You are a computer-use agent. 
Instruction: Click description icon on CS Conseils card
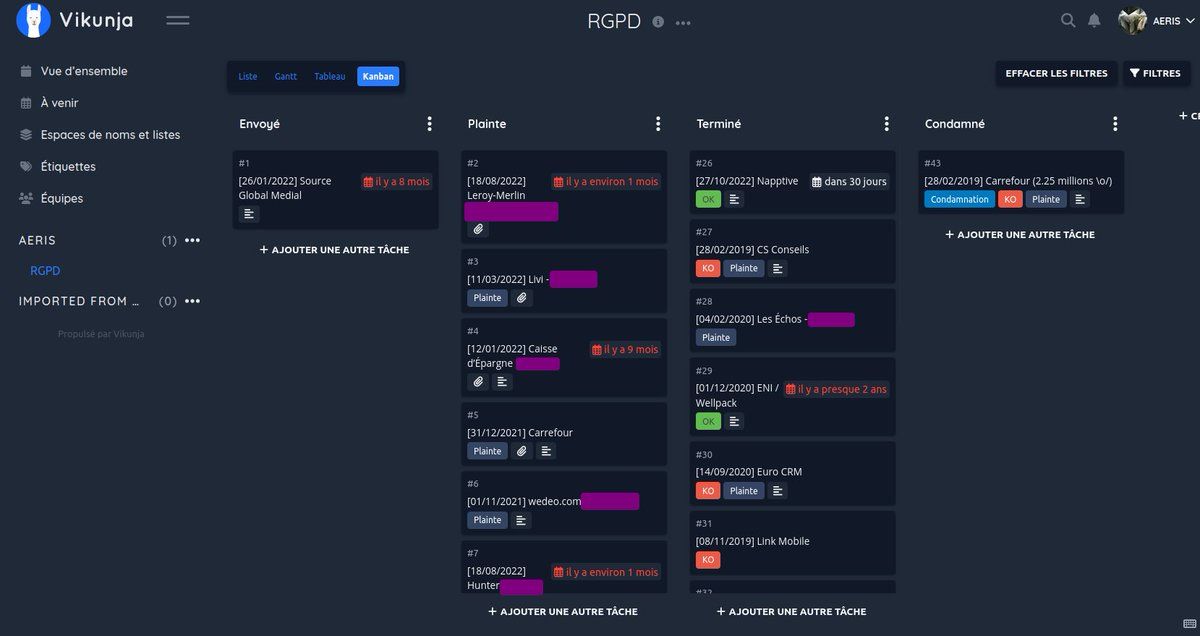[x=778, y=268]
